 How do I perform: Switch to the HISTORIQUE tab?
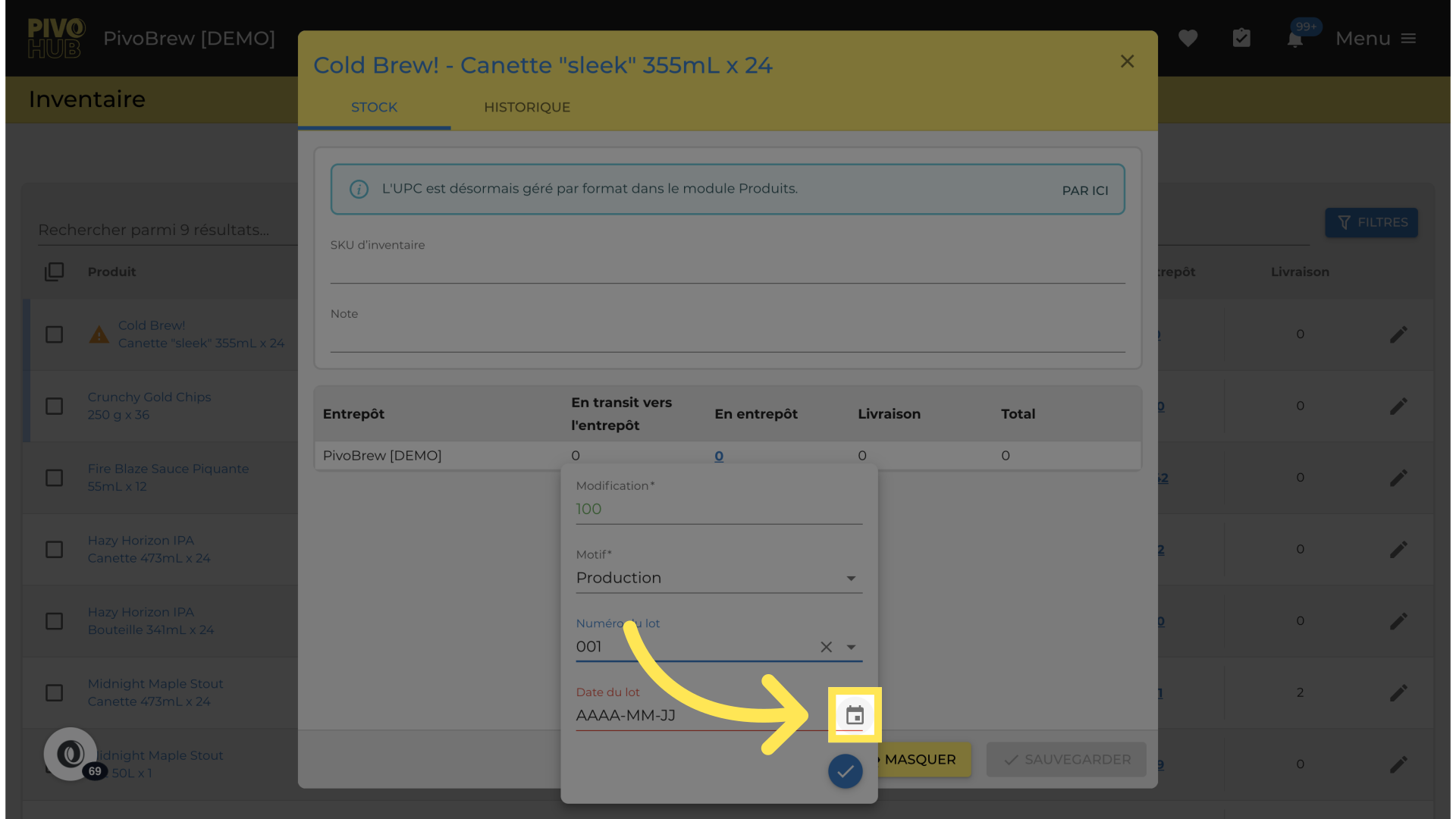click(527, 108)
